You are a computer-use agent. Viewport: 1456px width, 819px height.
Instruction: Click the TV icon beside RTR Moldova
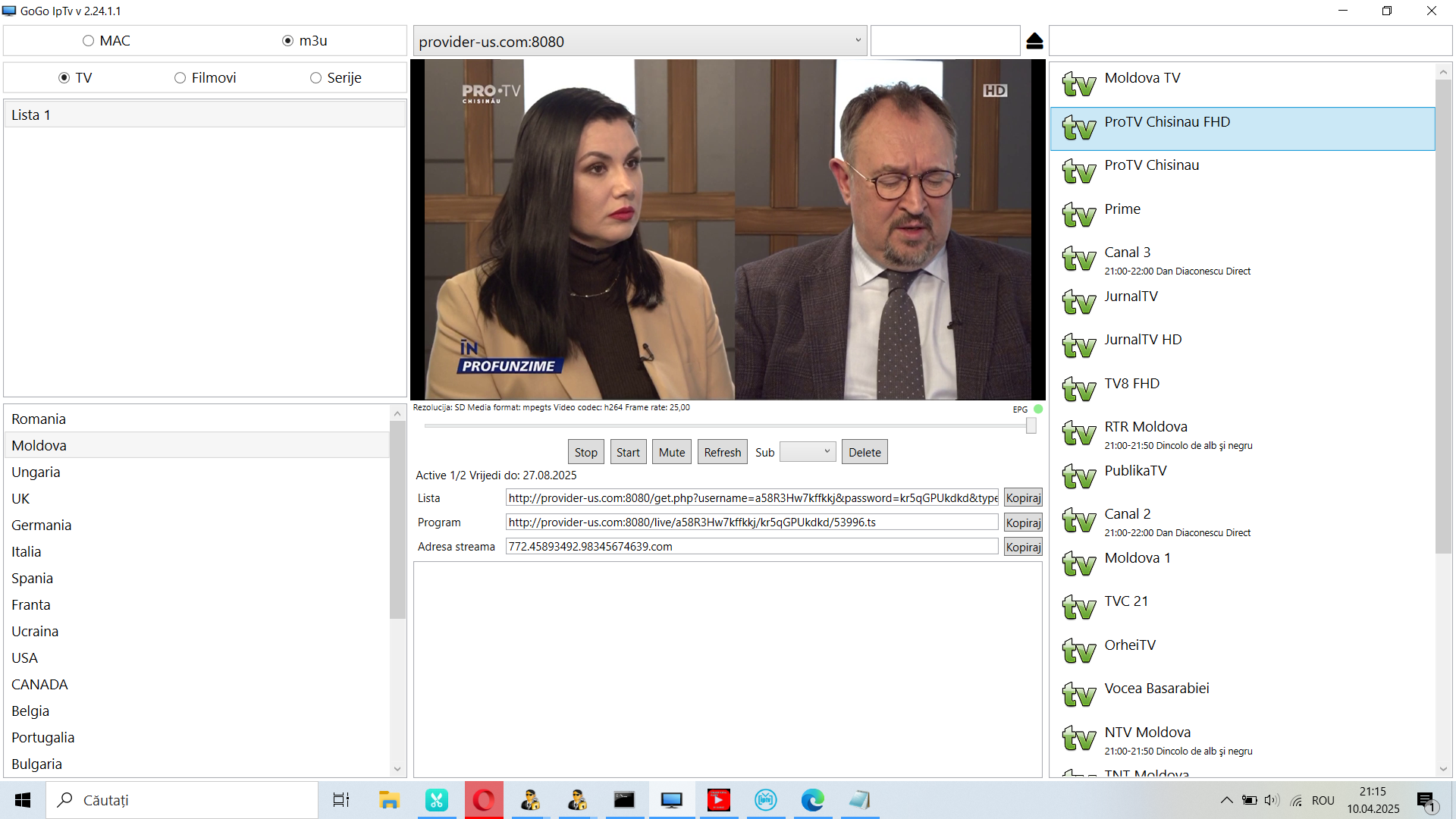point(1079,433)
